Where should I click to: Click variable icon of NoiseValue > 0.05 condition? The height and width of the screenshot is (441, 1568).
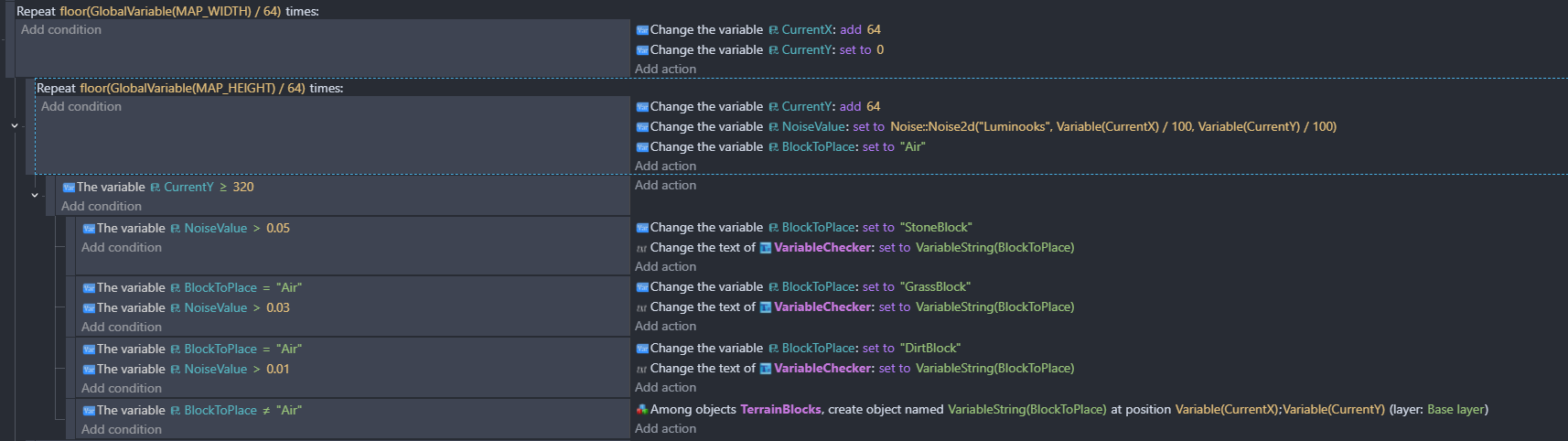(89, 229)
